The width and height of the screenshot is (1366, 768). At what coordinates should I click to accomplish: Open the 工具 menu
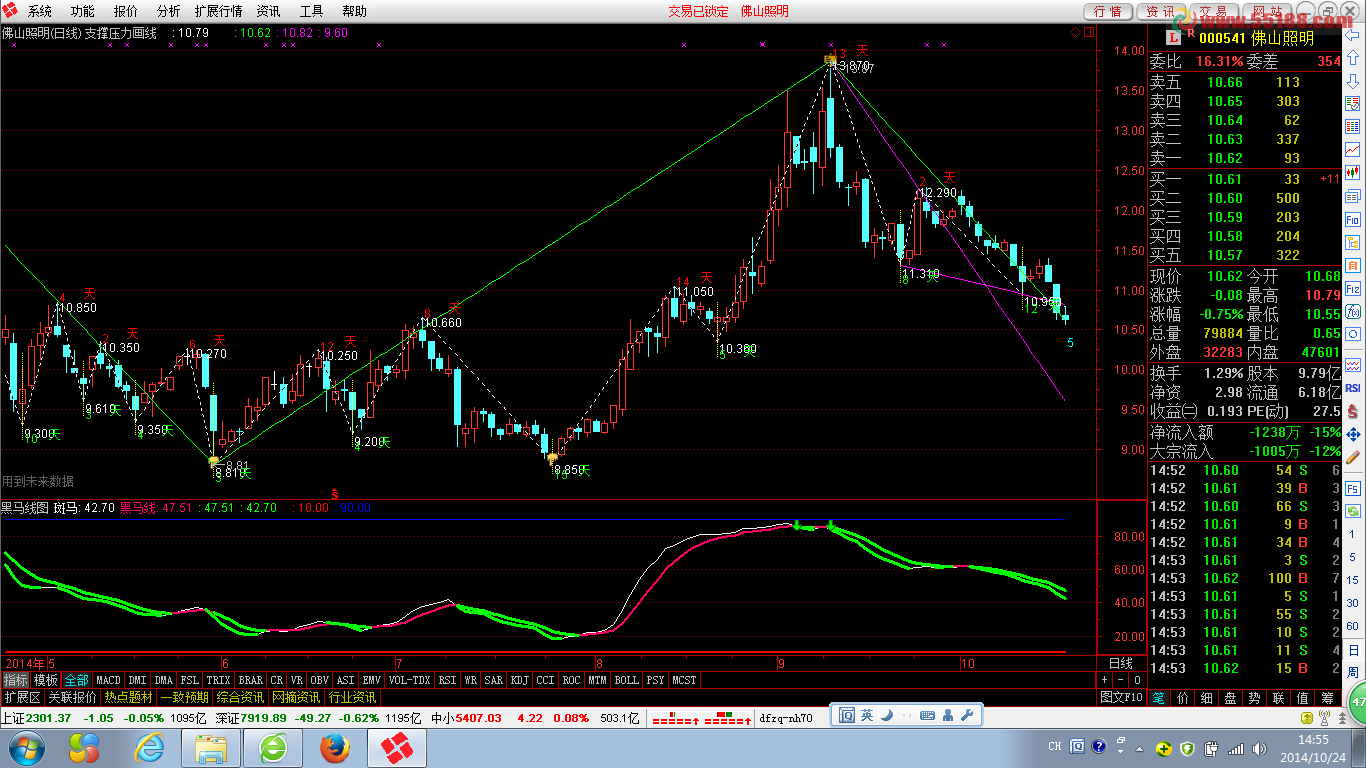(311, 11)
